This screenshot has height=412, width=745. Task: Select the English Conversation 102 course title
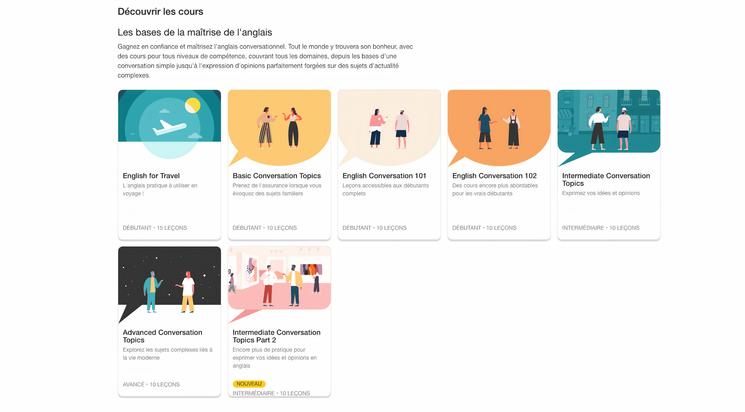494,176
